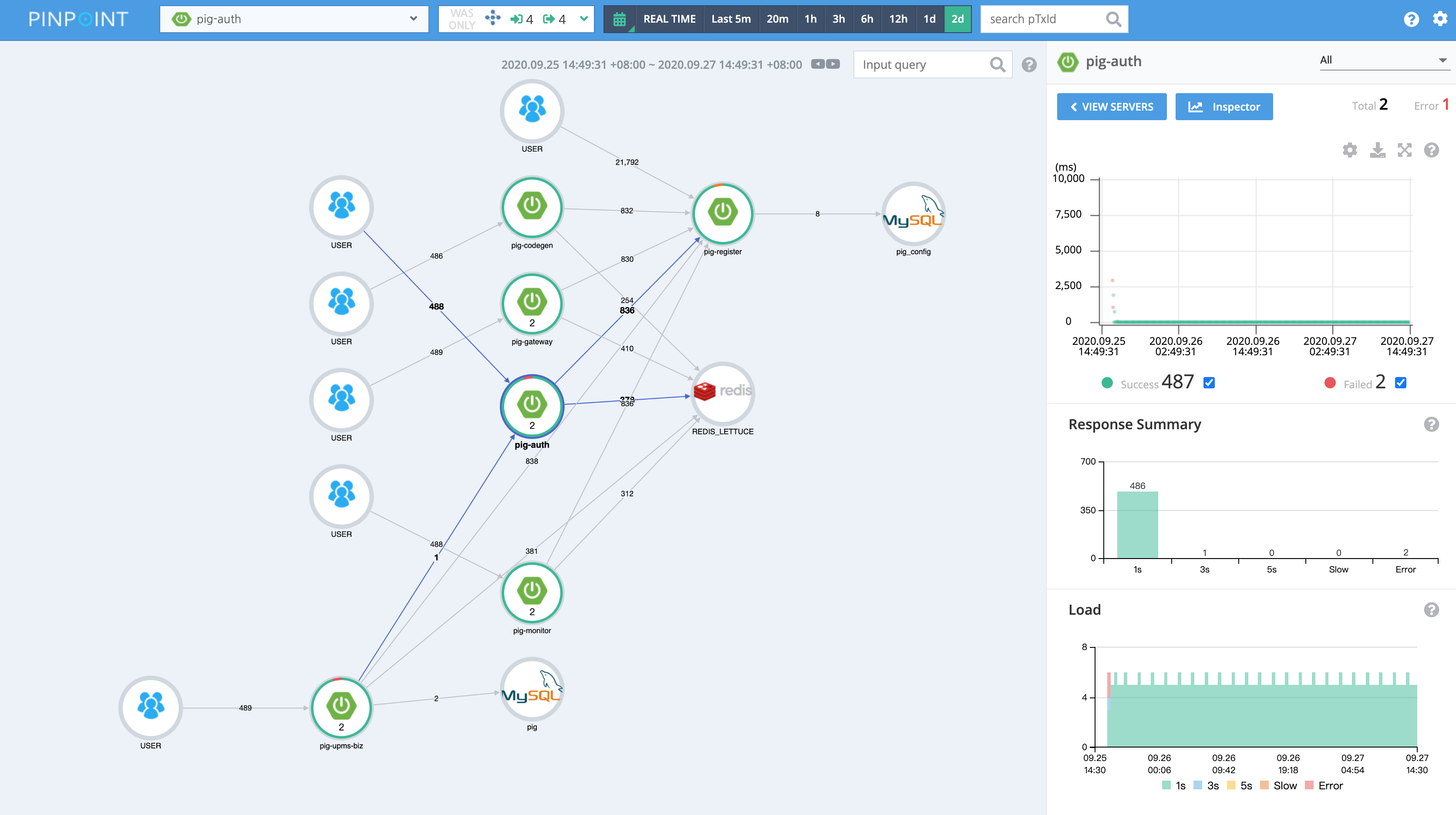Switch to REAL TIME mode
Viewport: 1456px width, 815px height.
click(x=669, y=19)
